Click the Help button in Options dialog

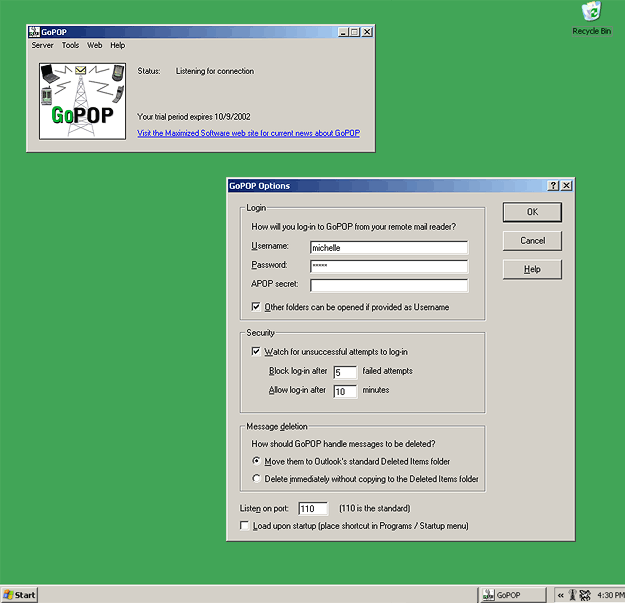click(x=532, y=269)
